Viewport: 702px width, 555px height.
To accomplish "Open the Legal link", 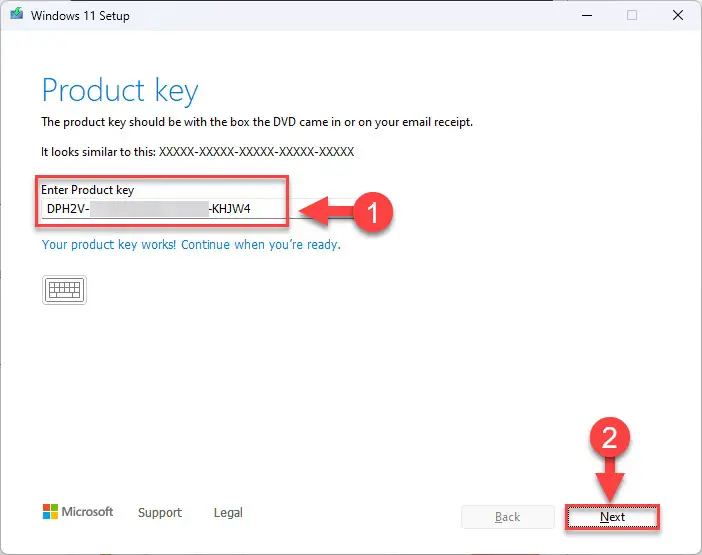I will [x=228, y=512].
